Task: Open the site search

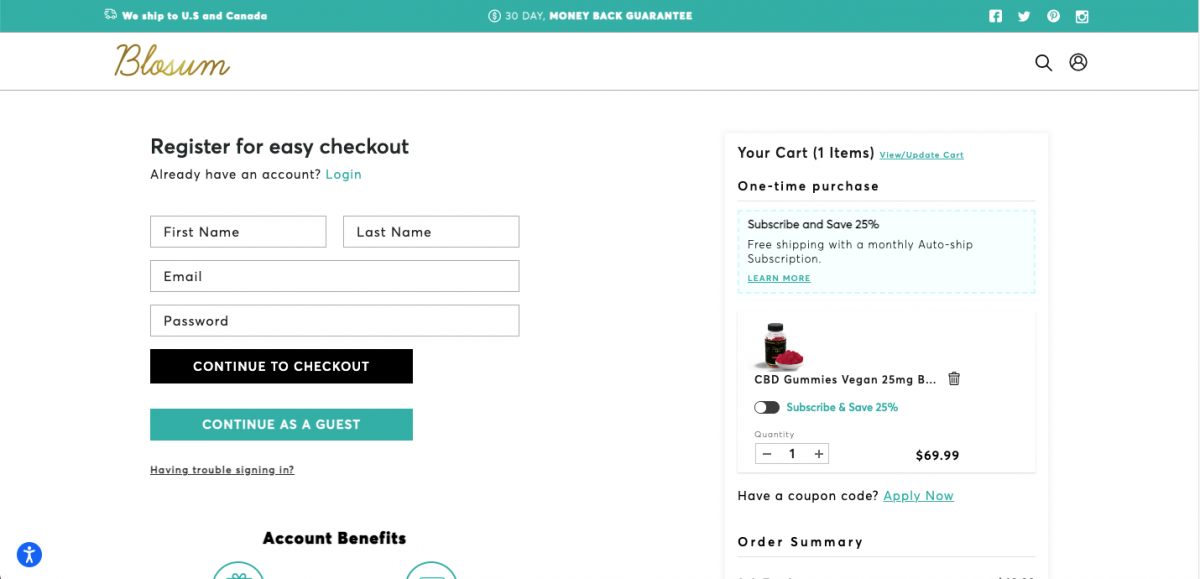Action: click(x=1043, y=62)
